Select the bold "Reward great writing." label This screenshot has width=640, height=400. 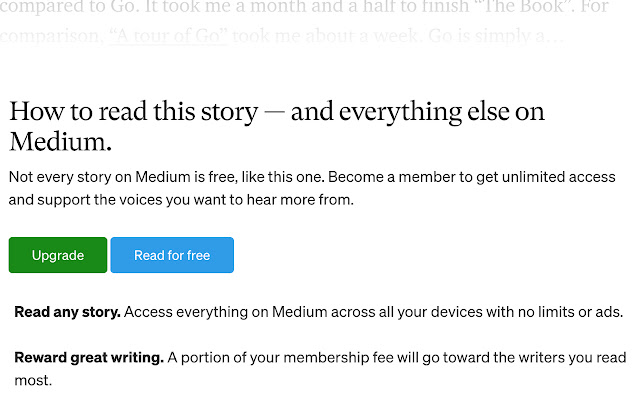point(88,357)
